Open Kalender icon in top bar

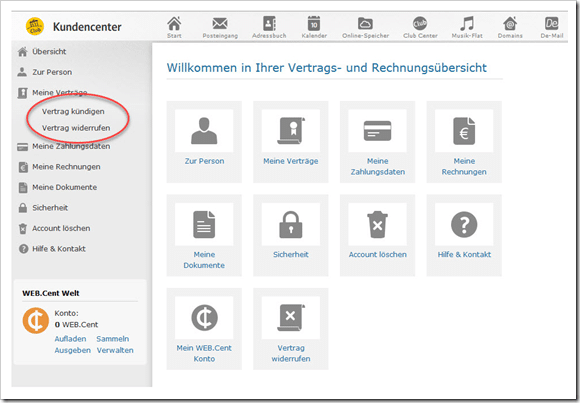[314, 24]
